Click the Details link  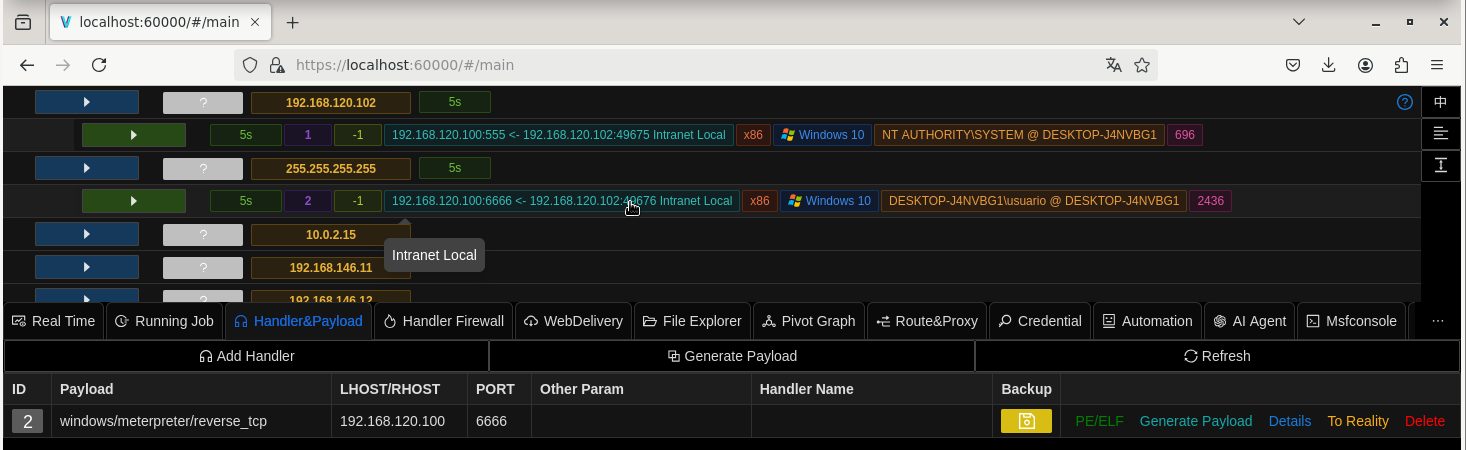1290,421
